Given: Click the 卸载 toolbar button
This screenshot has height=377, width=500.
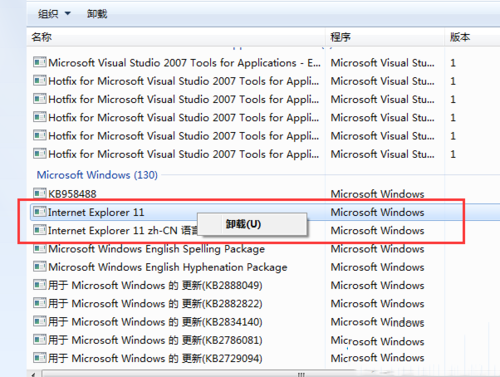Looking at the screenshot, I should (97, 14).
